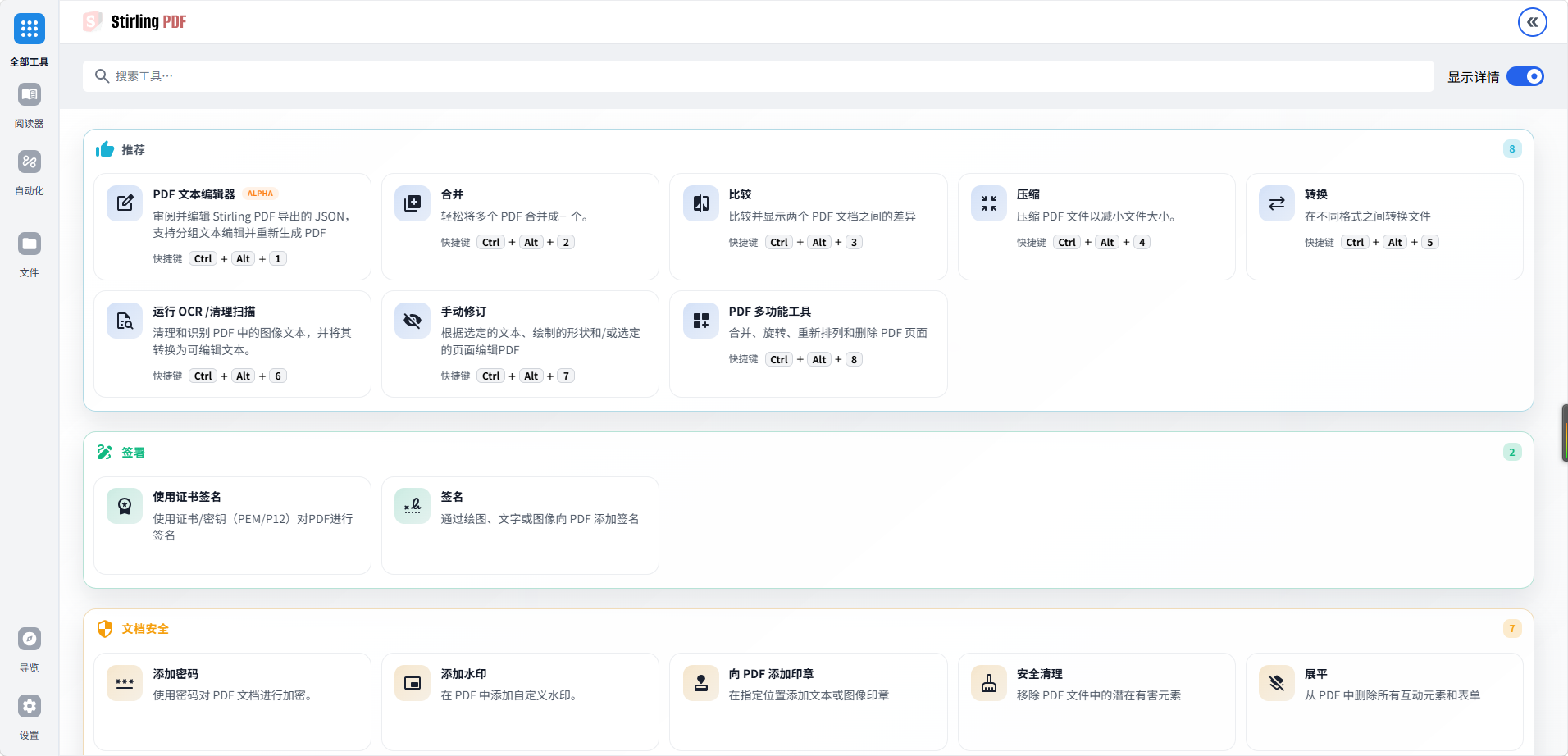This screenshot has height=756, width=1568.
Task: Click the 安全清理 sanitize icon
Action: (x=989, y=683)
